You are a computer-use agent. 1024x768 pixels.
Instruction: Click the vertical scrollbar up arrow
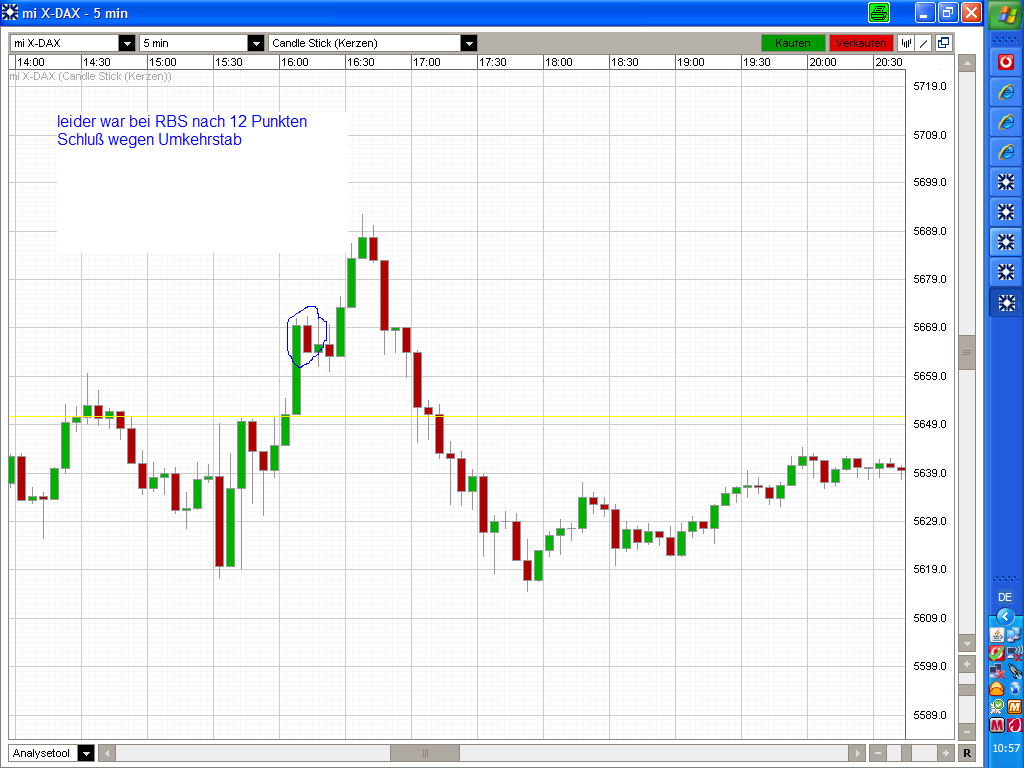coord(967,63)
